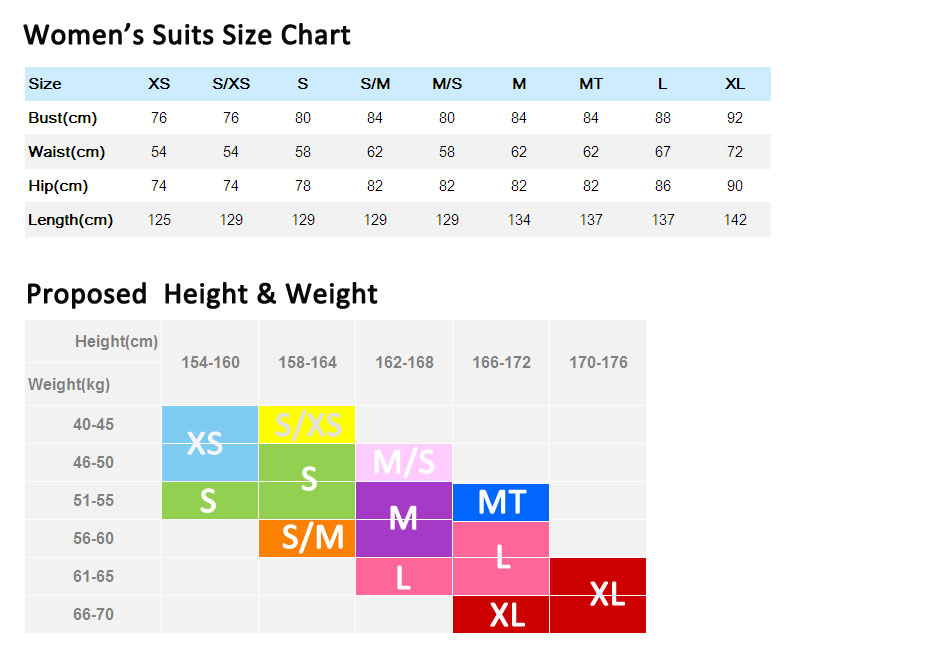Select the 170-176 height column header

point(598,362)
